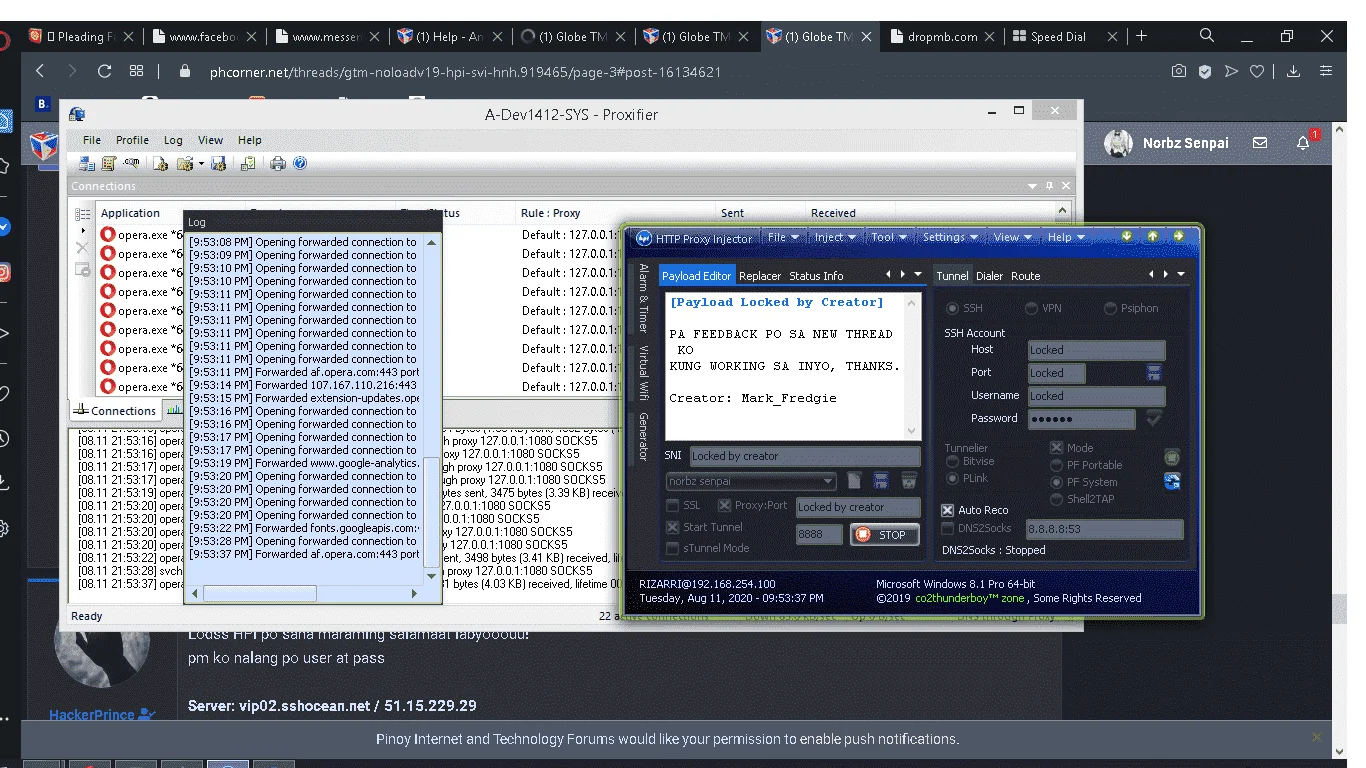The image size is (1366, 768).
Task: Open Proxification Rules icon in Proxifier toolbar
Action: point(109,163)
